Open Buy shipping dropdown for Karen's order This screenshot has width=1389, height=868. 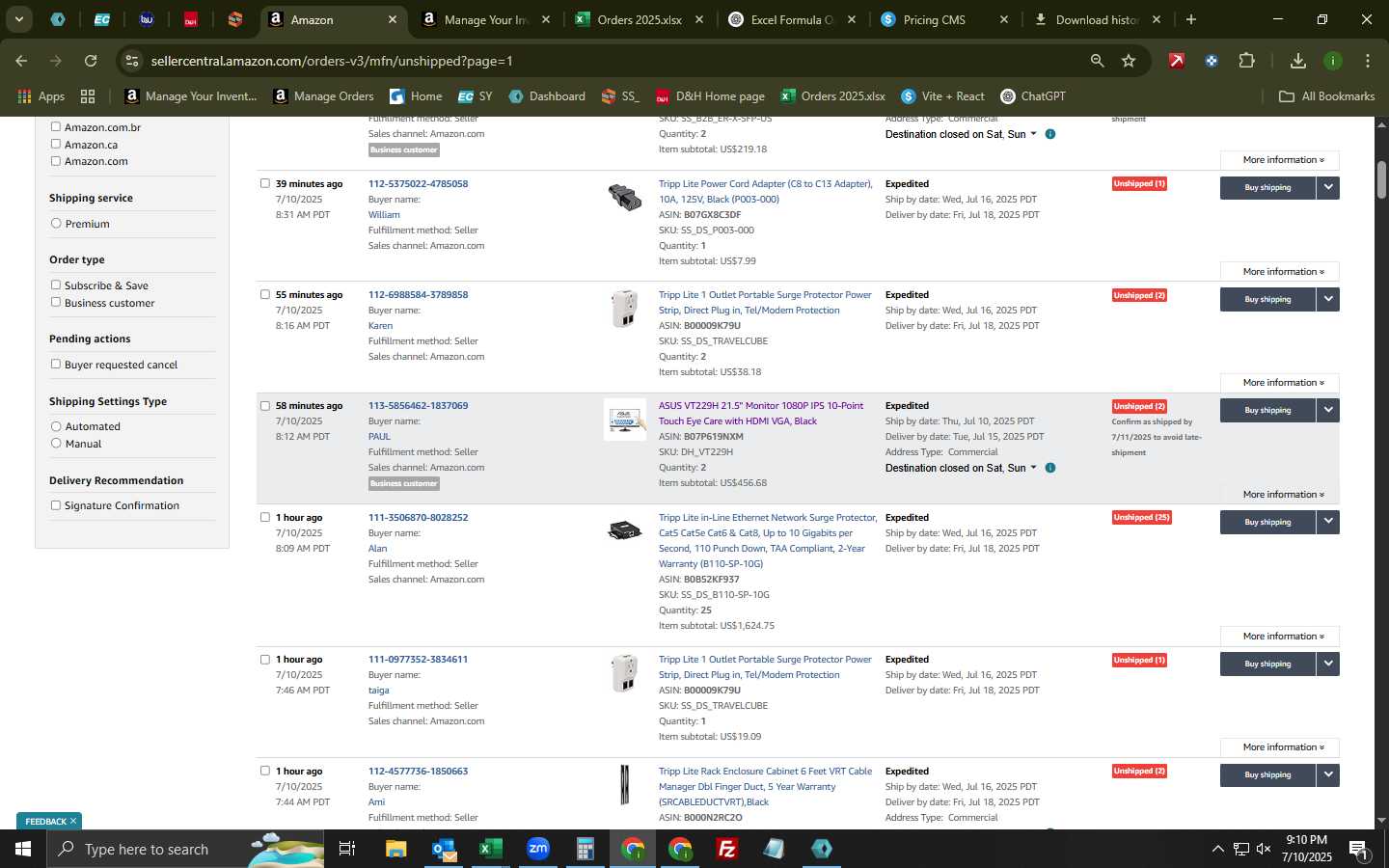[1328, 299]
